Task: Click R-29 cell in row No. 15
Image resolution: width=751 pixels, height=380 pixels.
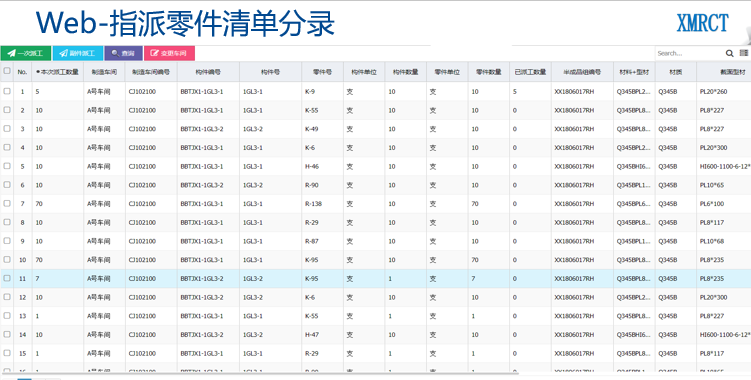Action: tap(322, 353)
